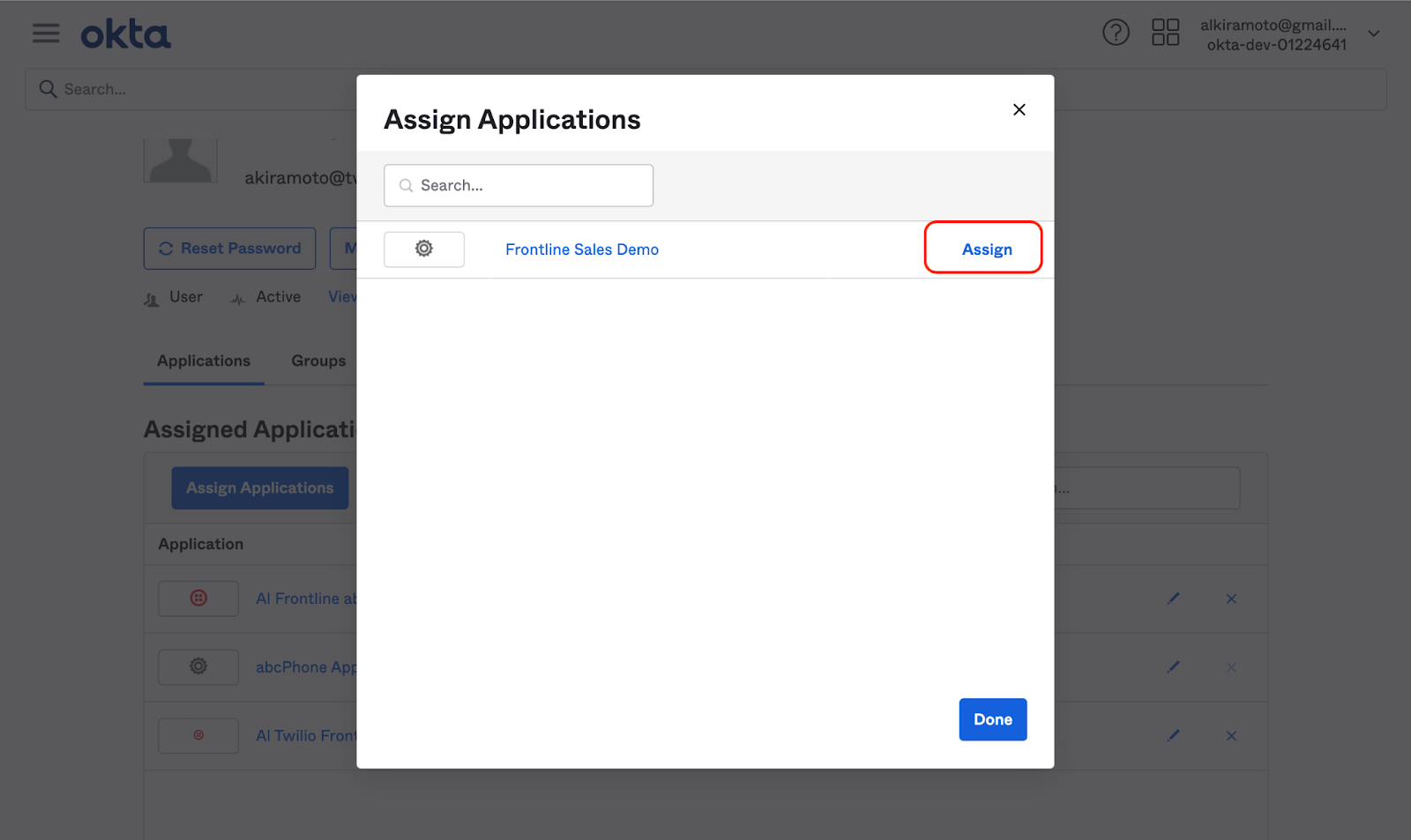Open the apps grid icon
This screenshot has width=1411, height=840.
[1165, 33]
